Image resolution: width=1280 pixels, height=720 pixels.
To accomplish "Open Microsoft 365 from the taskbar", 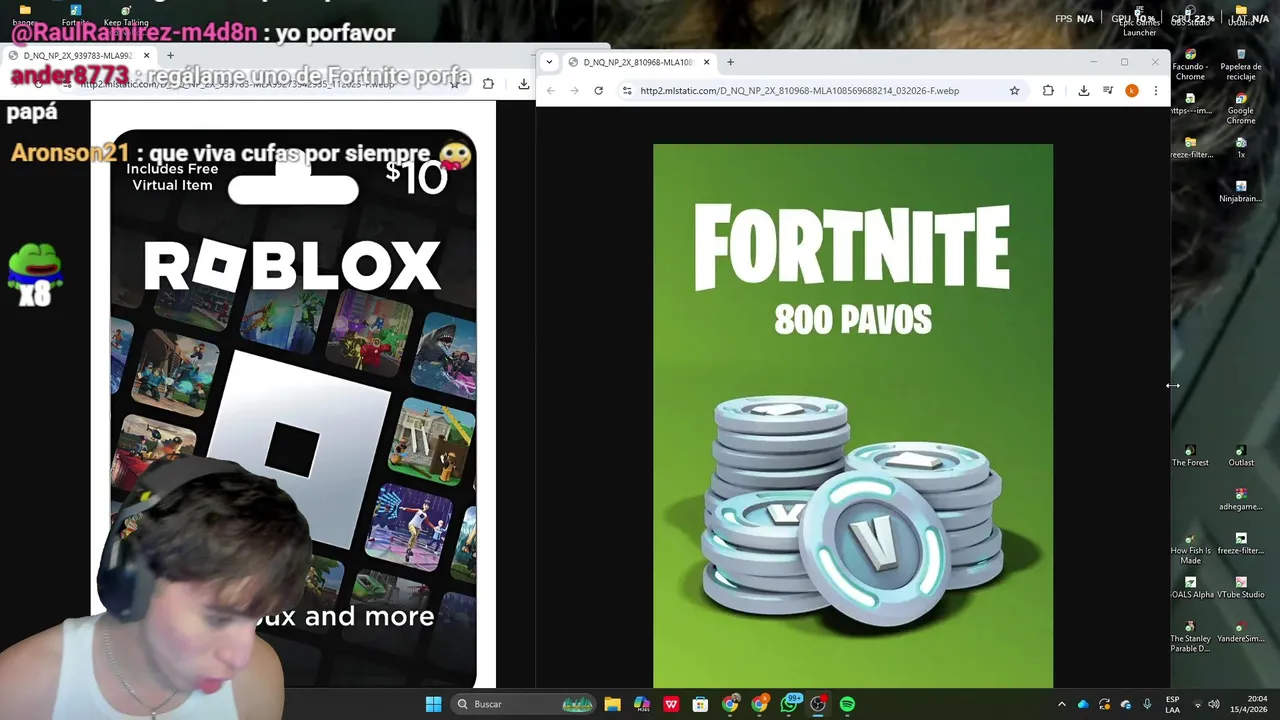I will [642, 704].
